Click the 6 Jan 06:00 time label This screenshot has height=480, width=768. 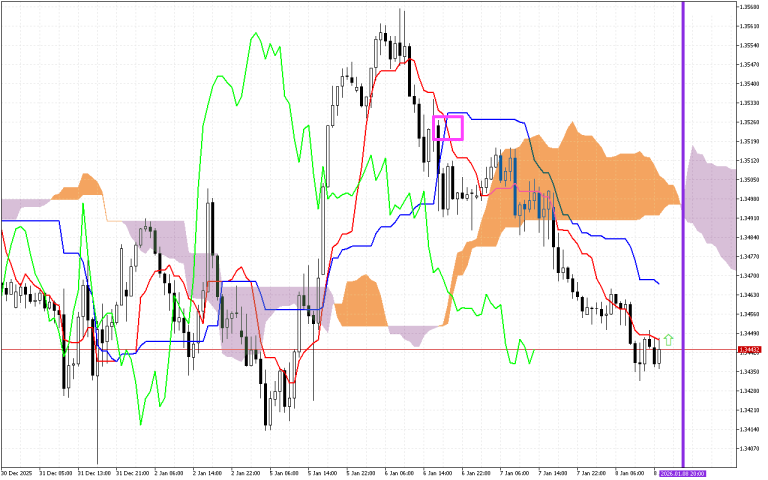click(x=399, y=473)
